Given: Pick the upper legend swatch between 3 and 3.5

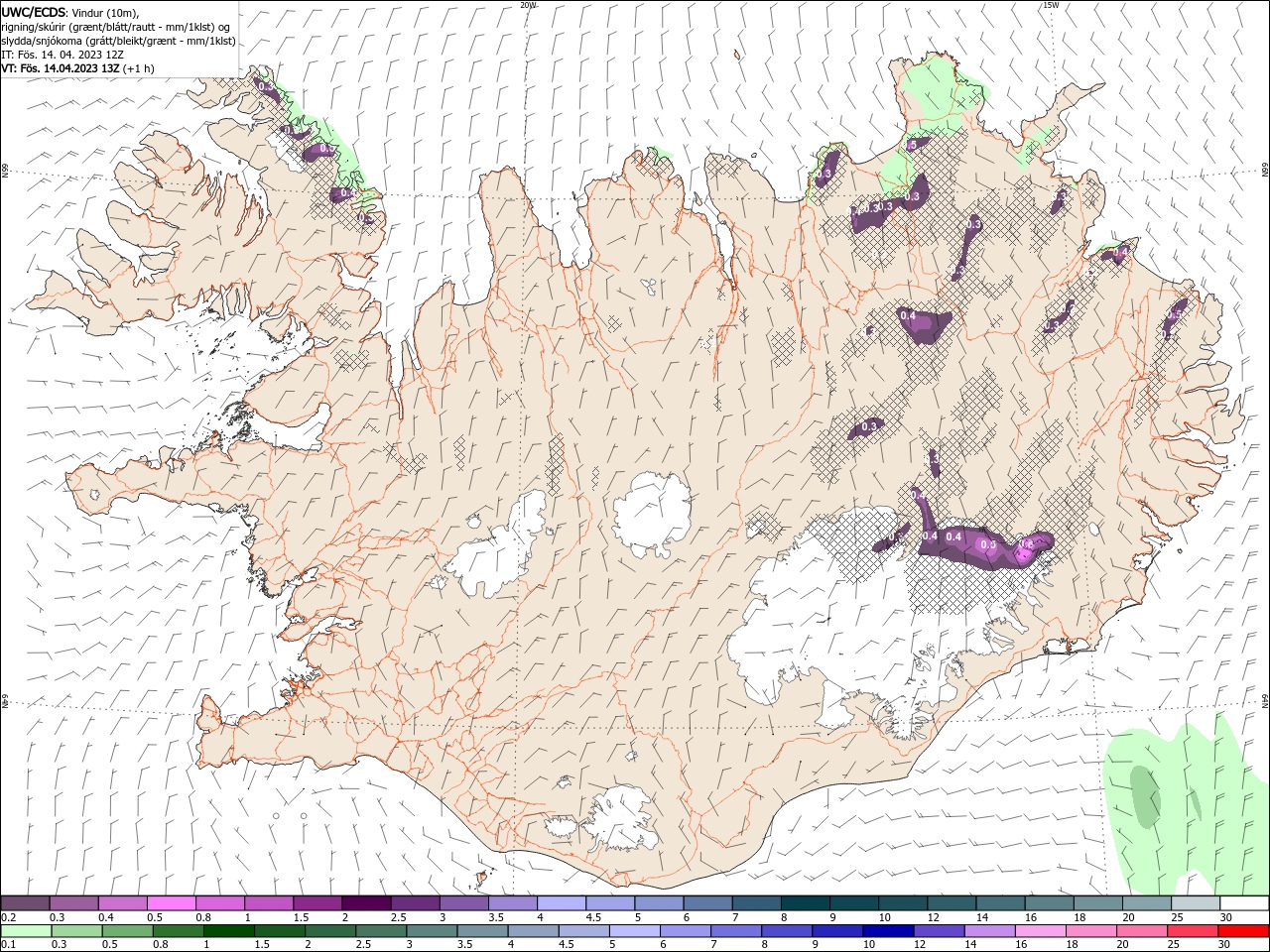Looking at the screenshot, I should click(x=462, y=903).
